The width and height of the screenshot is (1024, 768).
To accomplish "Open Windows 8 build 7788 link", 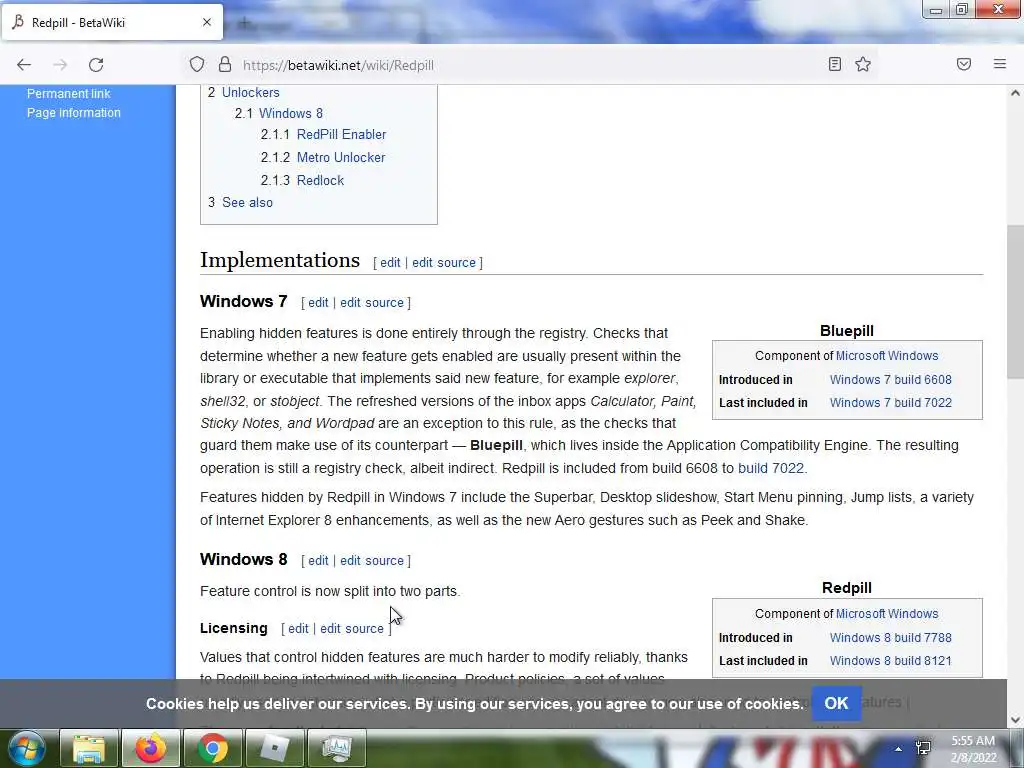I will [891, 637].
